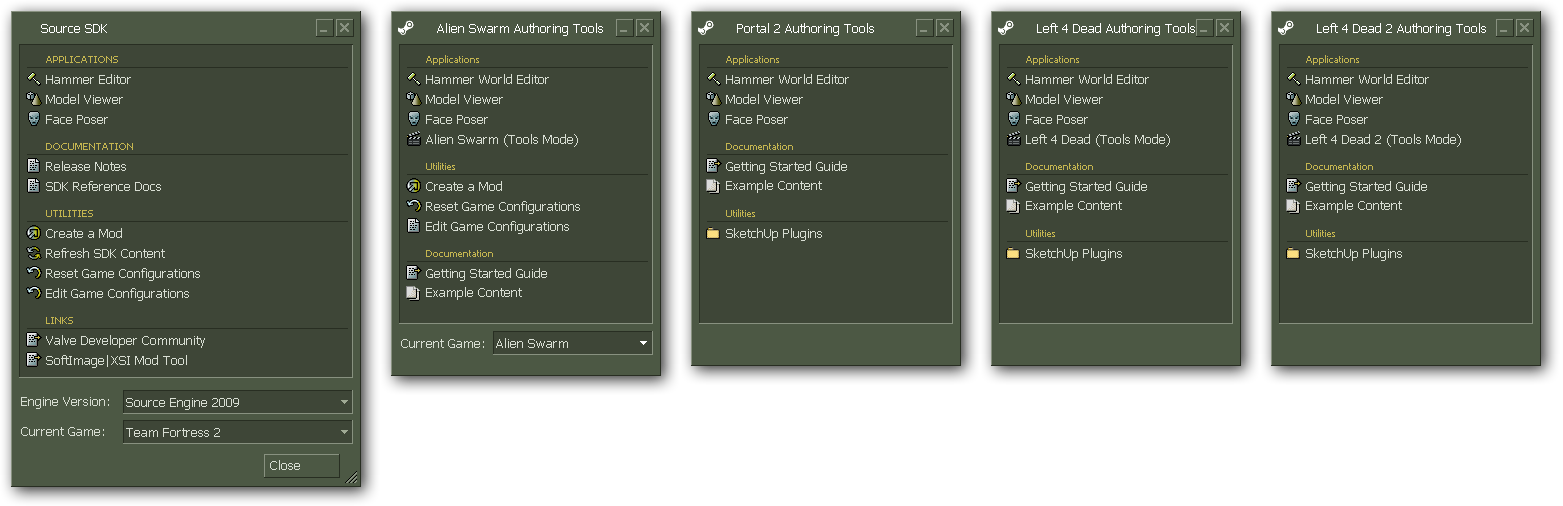This screenshot has height=506, width=1563.
Task: Open the Valve Developer Community link
Action: click(x=125, y=340)
